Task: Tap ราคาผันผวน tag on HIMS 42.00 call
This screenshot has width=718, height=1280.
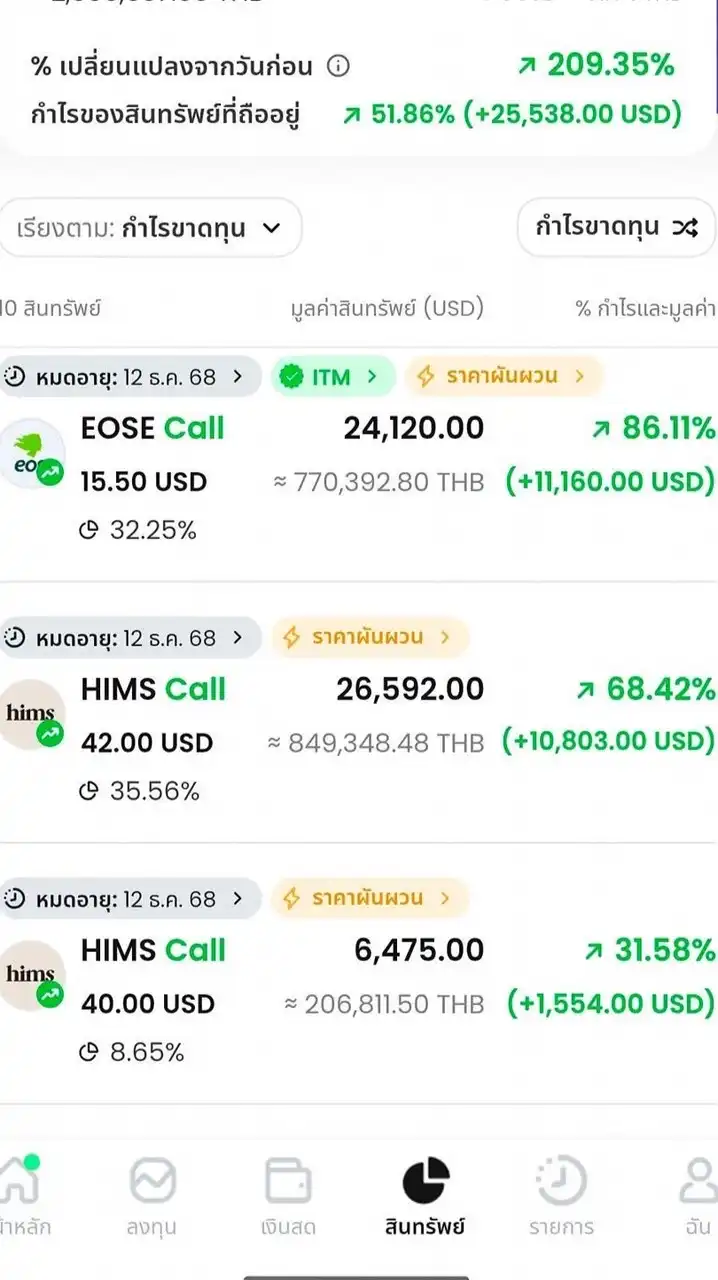Action: (368, 638)
